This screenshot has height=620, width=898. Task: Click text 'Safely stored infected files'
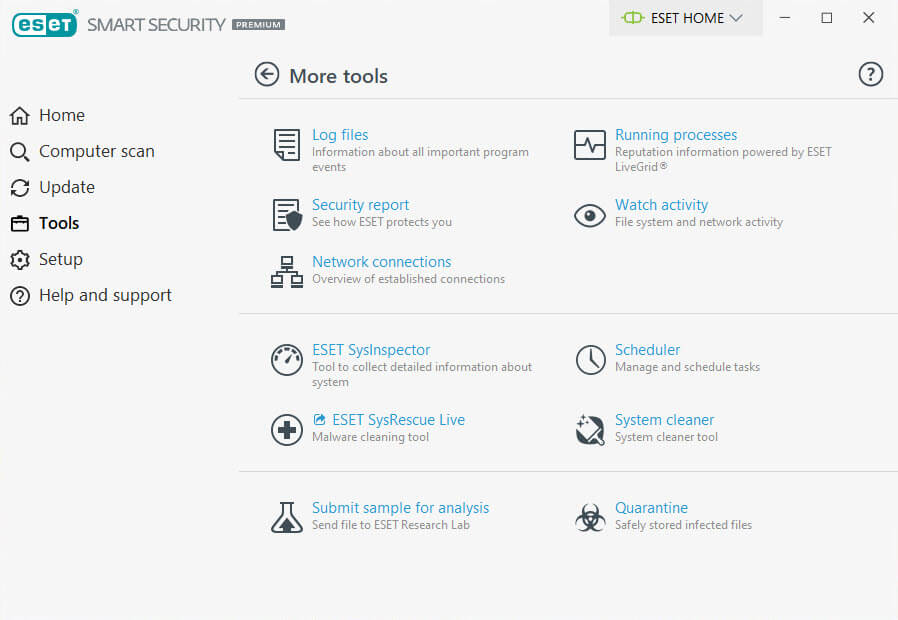683,525
